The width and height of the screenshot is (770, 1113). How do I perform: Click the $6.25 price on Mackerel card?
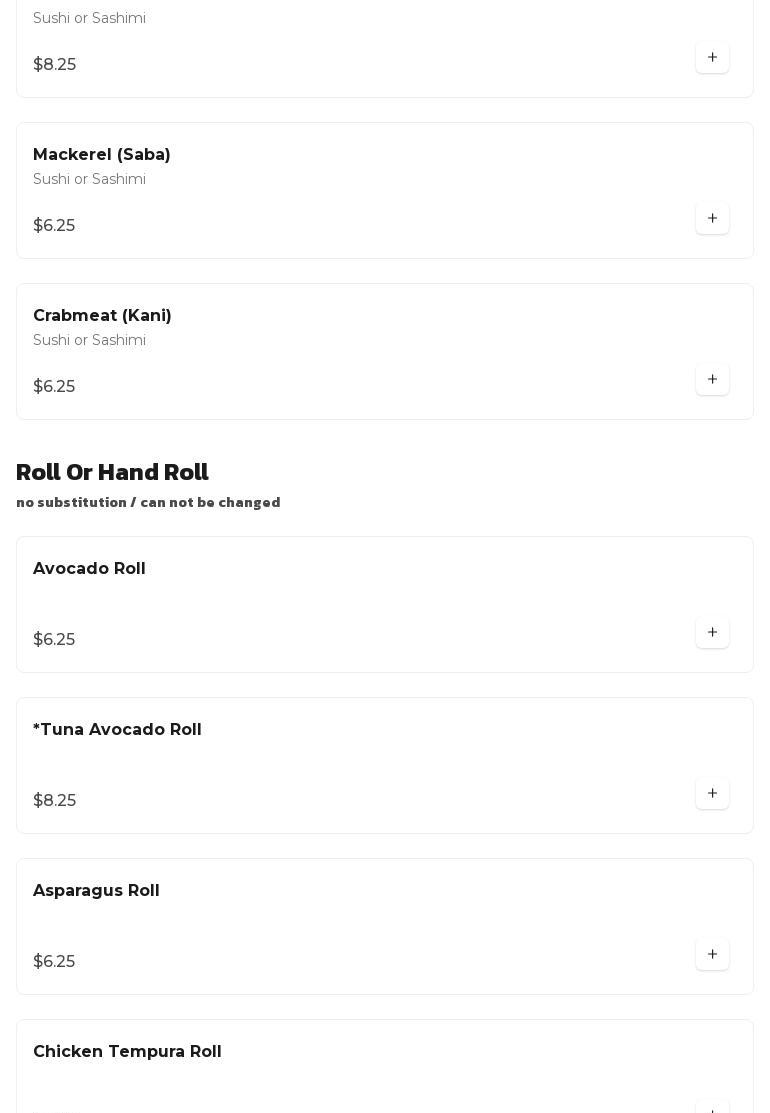pos(54,226)
